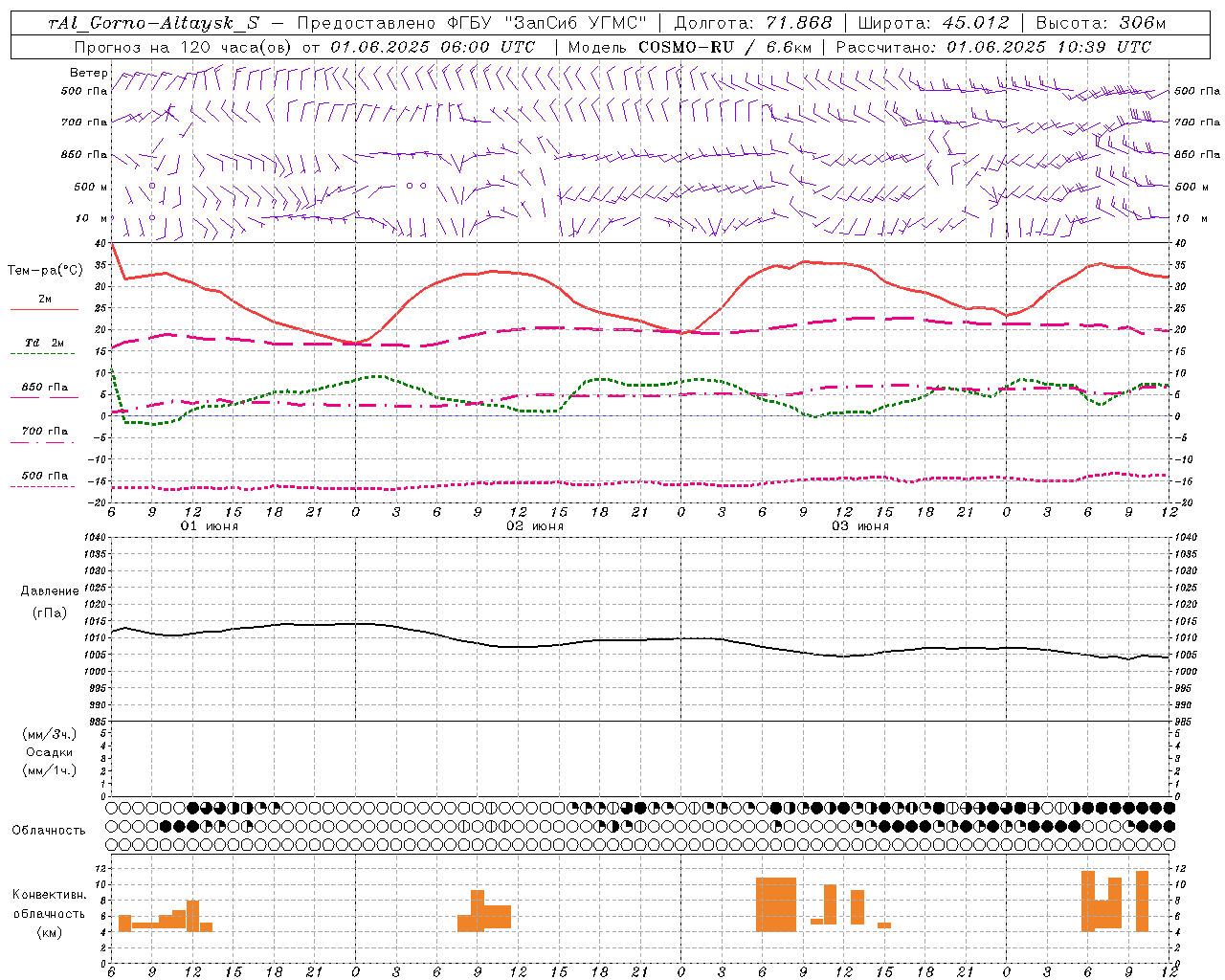Click the Осадки panel label

pyautogui.click(x=50, y=752)
